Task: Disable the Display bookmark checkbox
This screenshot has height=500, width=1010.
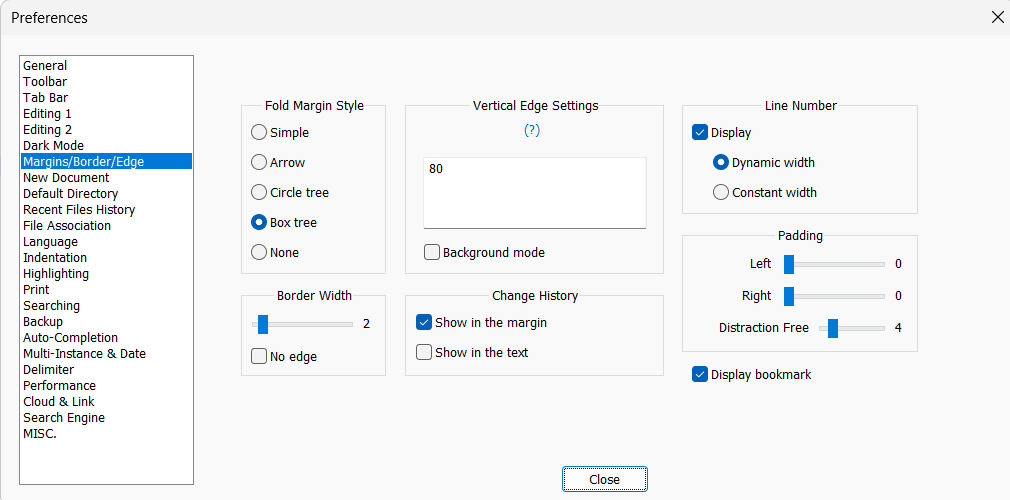Action: [x=700, y=375]
